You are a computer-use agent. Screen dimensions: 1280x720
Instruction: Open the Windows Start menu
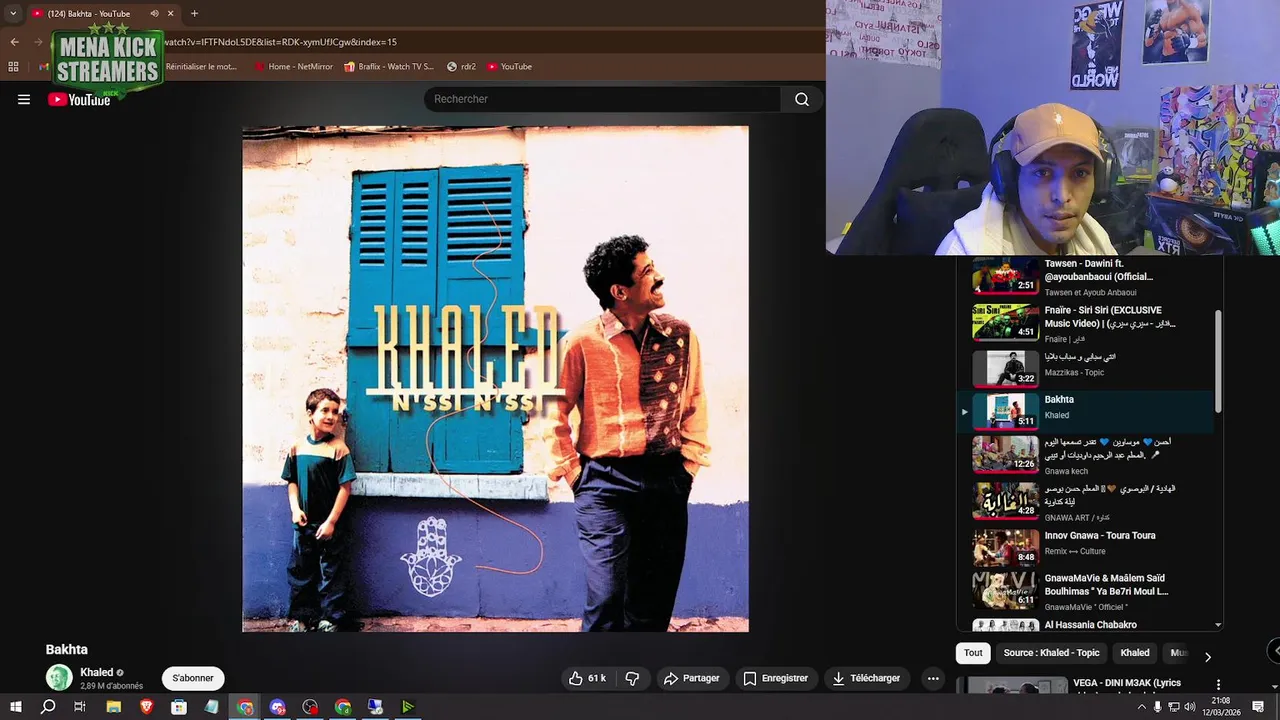15,707
